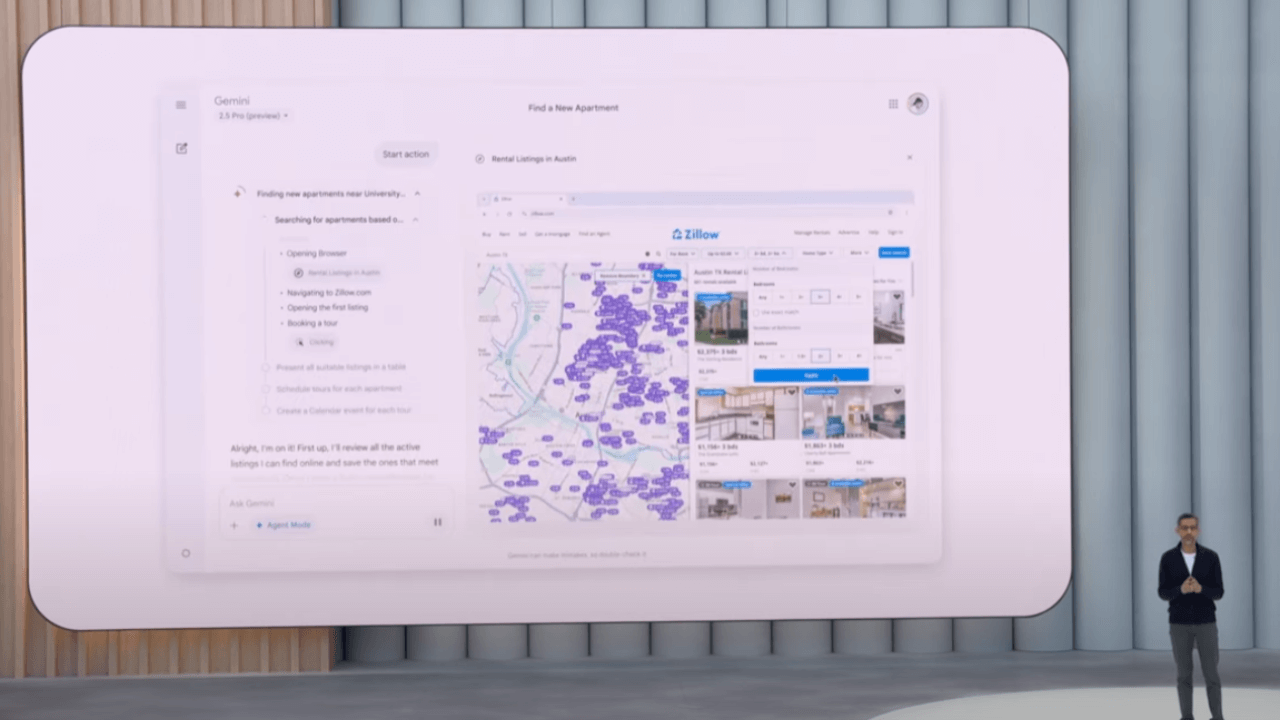The height and width of the screenshot is (720, 1280).
Task: Bookmark the page with the star icon
Action: [890, 212]
